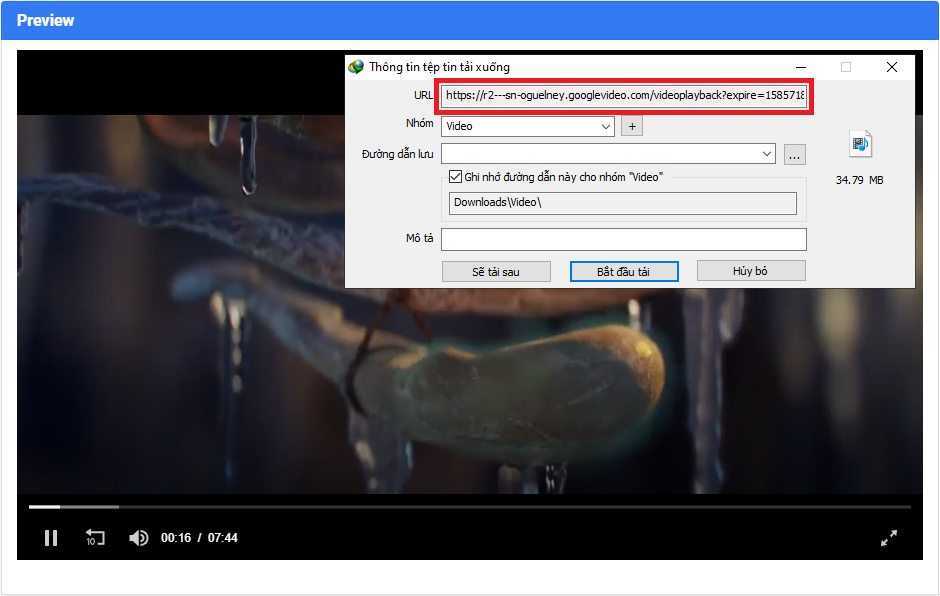Click the 07:44 total duration text

pyautogui.click(x=222, y=538)
